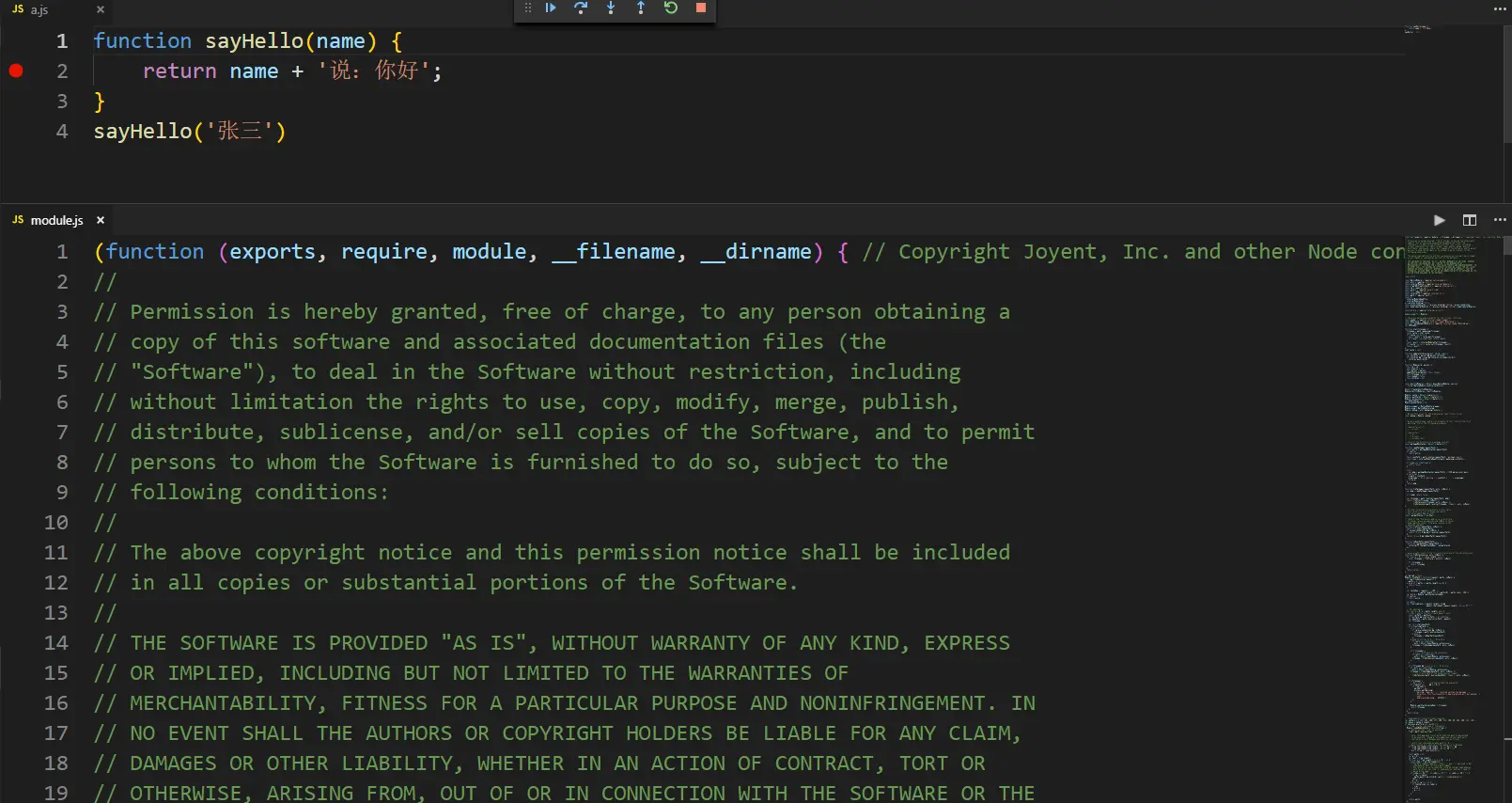
Task: Close the module.js tab
Action: 101,220
